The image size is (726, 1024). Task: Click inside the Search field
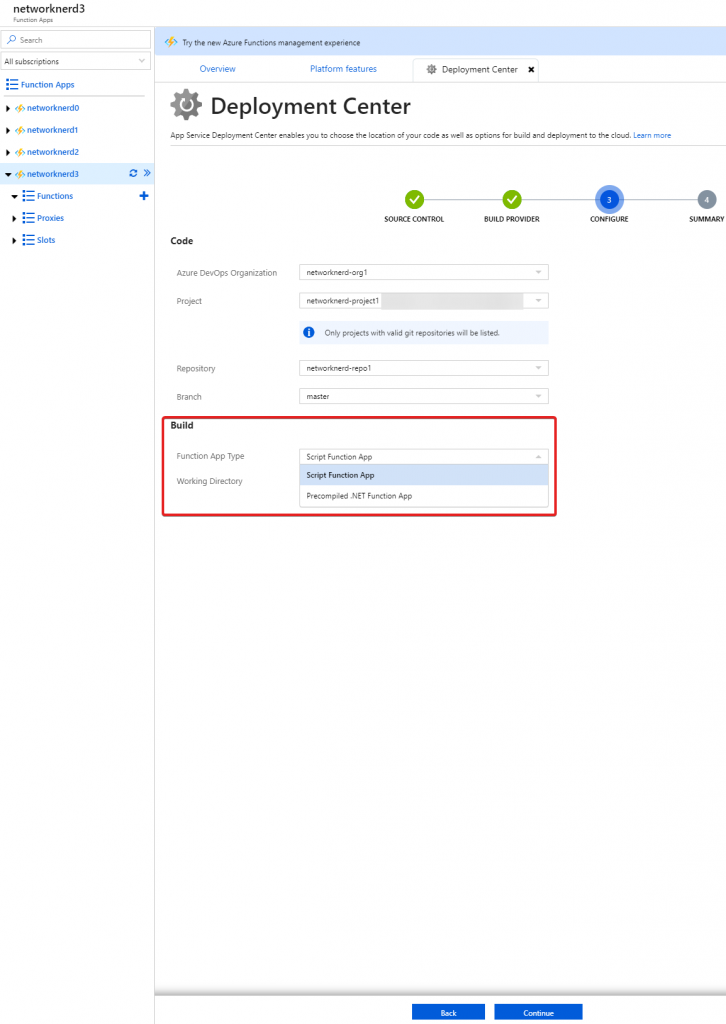click(x=76, y=40)
